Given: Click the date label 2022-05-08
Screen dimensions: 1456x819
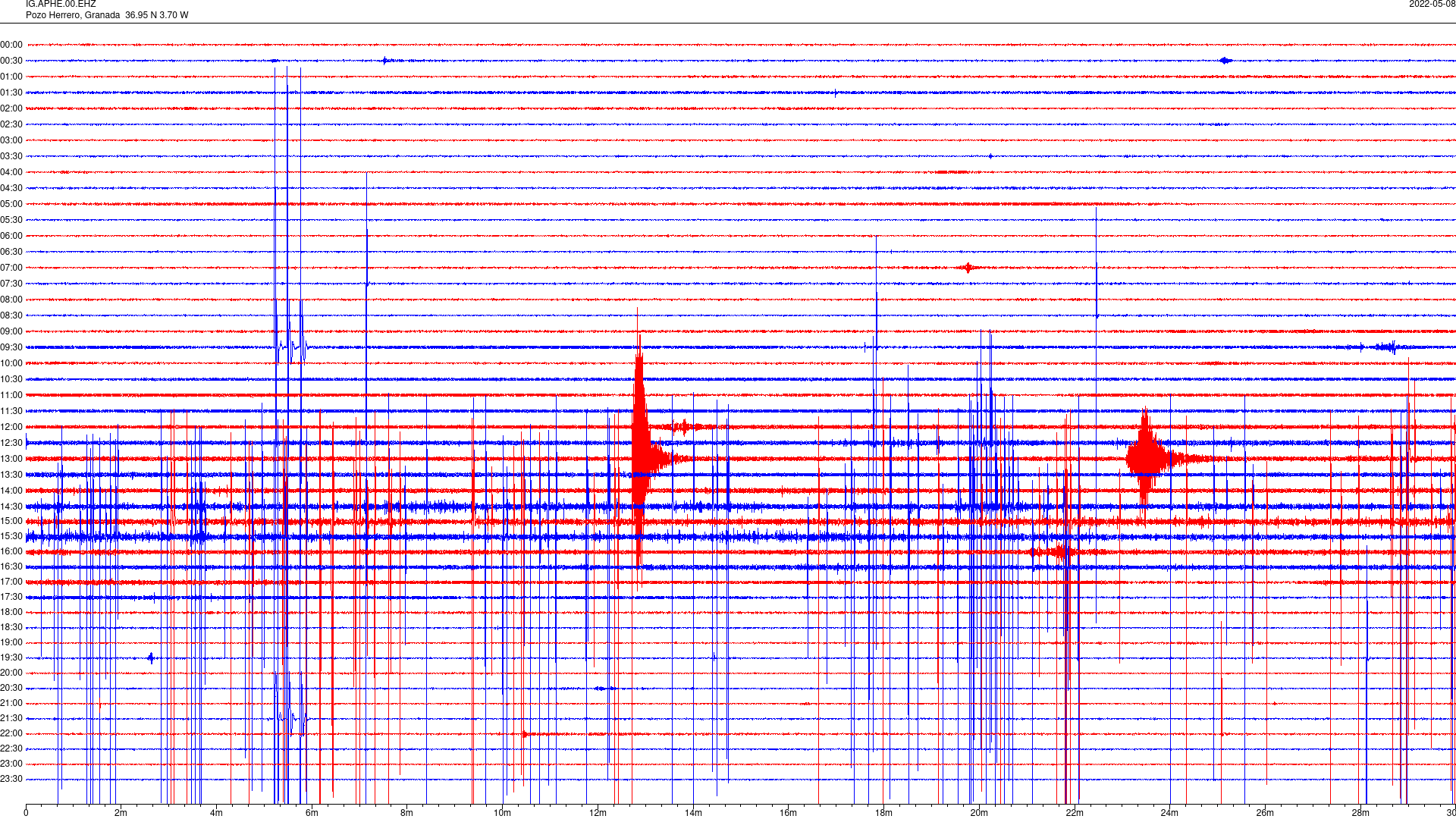Looking at the screenshot, I should click(x=1432, y=4).
